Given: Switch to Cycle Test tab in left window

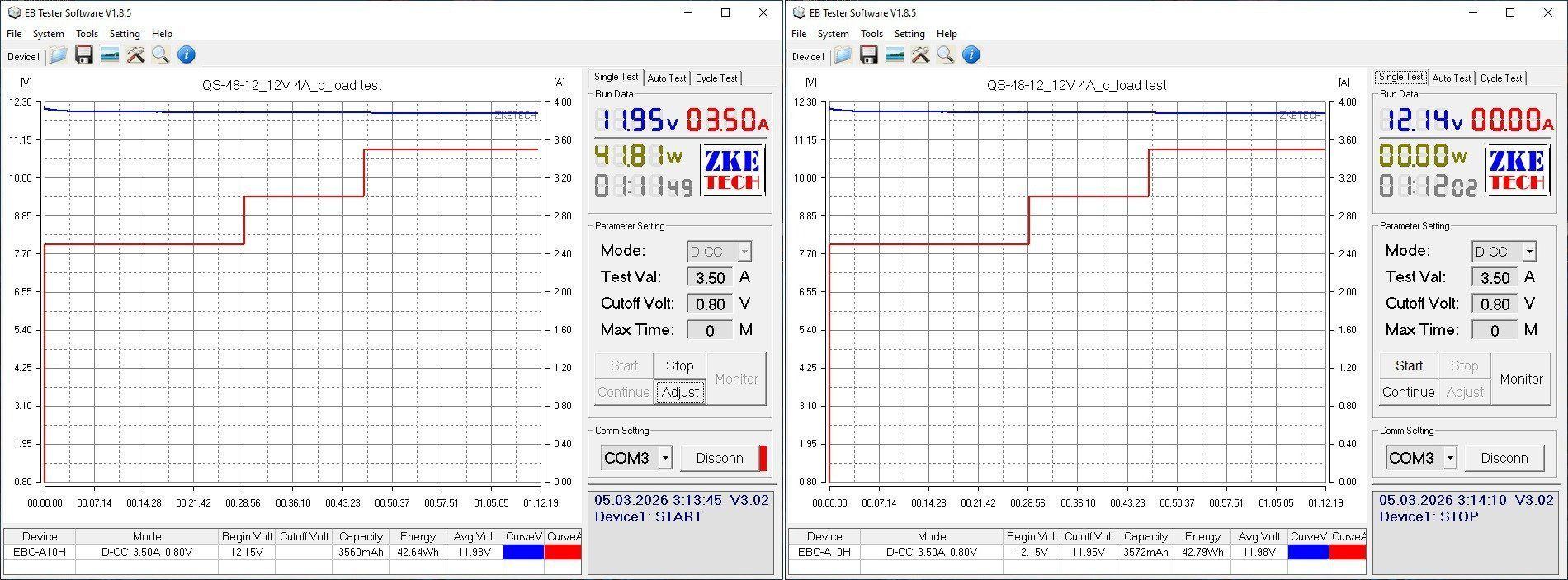Looking at the screenshot, I should point(716,78).
